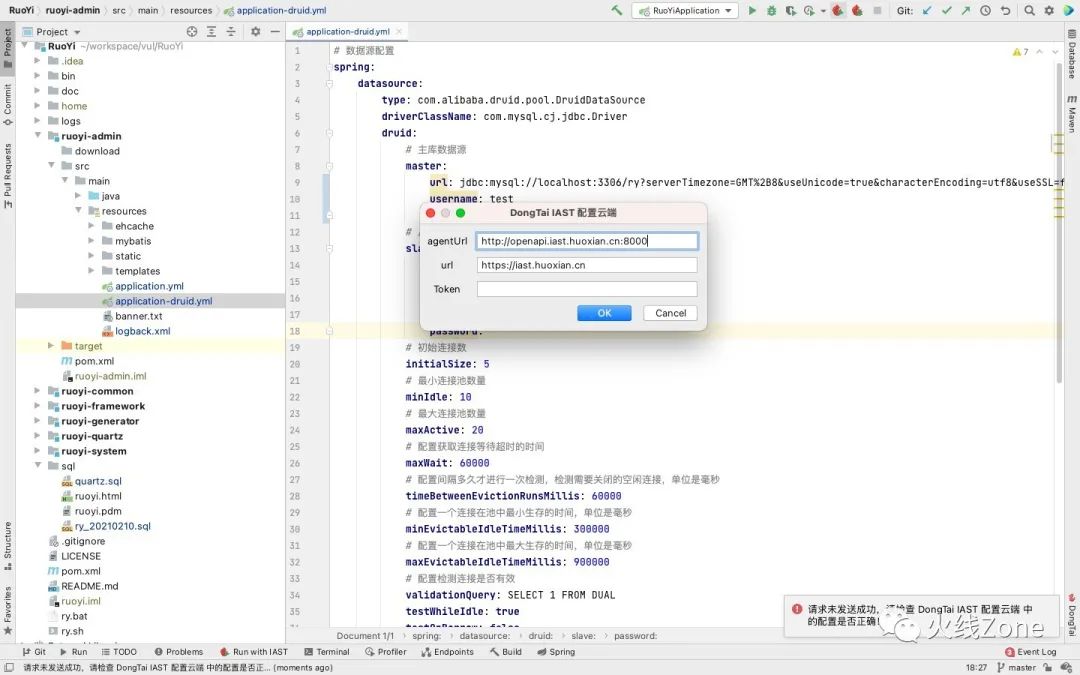Select application.yml in project tree

pos(149,286)
